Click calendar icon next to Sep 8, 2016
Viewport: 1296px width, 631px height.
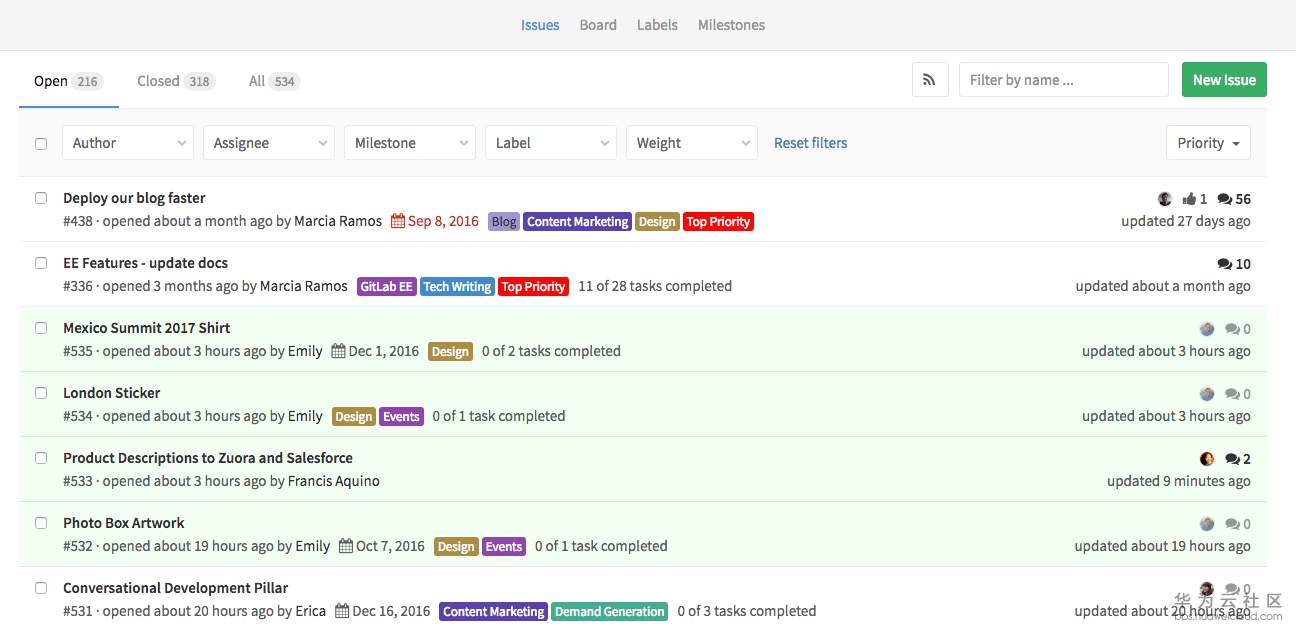point(397,221)
